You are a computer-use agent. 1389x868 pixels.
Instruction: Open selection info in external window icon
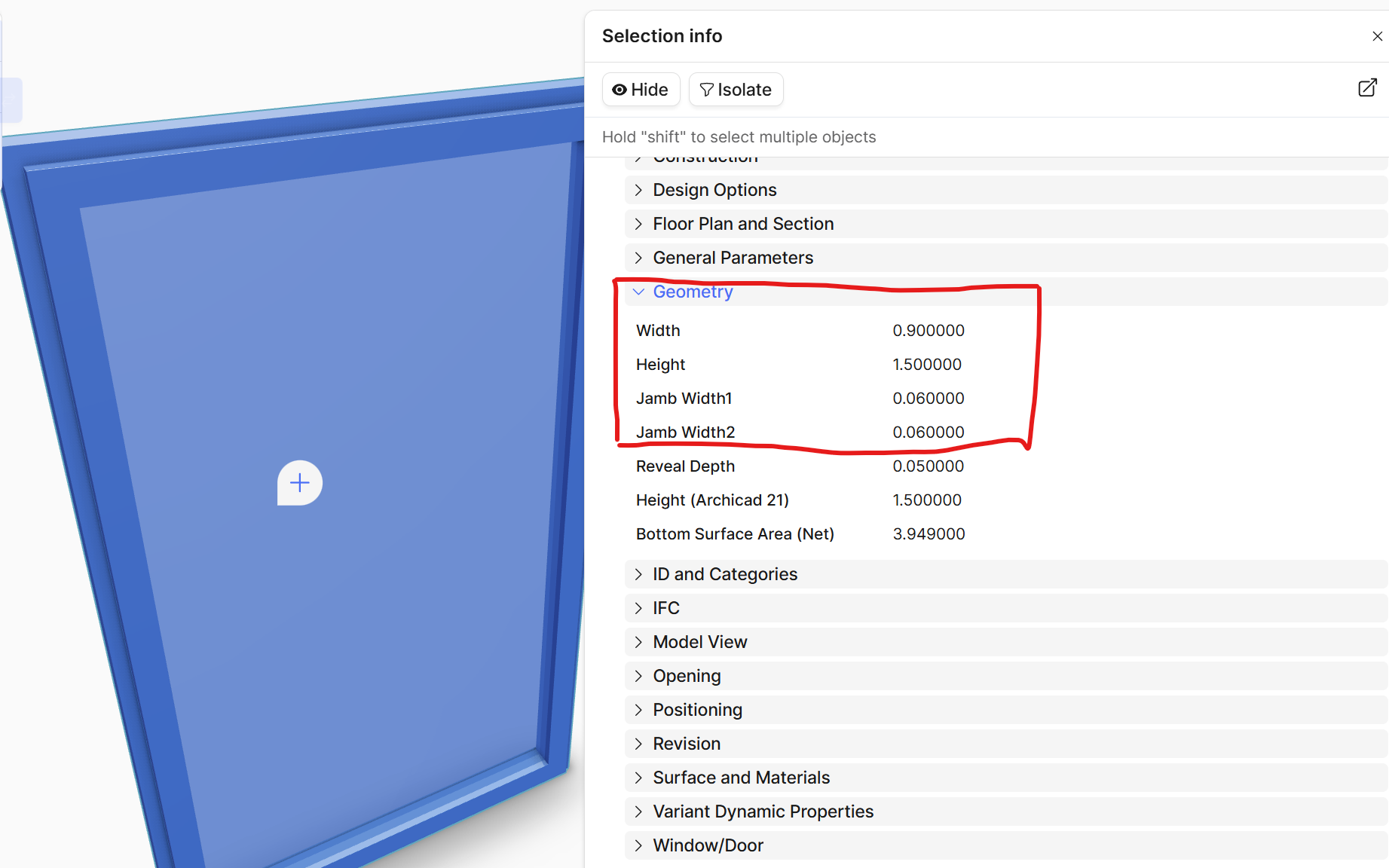(x=1367, y=88)
